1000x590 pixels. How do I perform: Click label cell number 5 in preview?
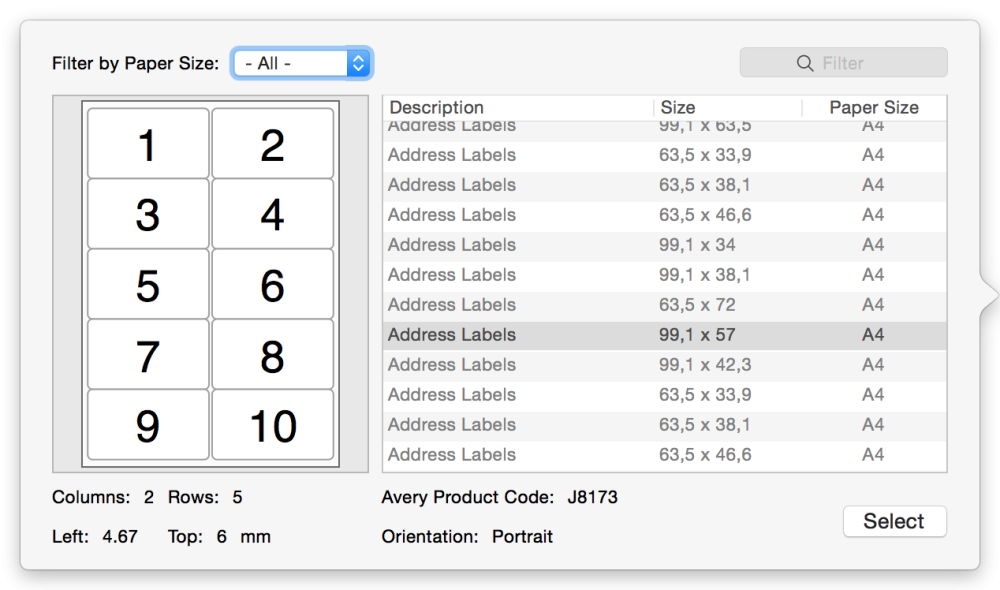147,283
